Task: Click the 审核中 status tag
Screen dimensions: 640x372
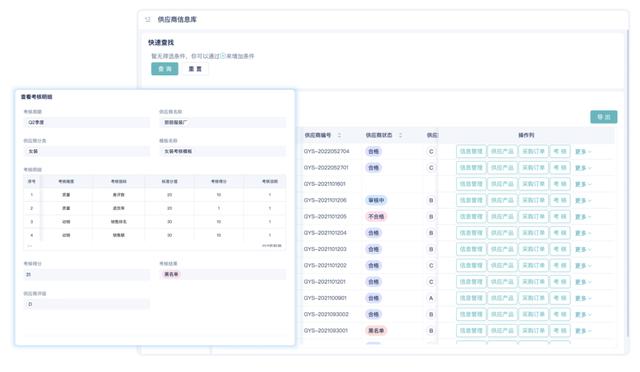Action: (x=376, y=200)
